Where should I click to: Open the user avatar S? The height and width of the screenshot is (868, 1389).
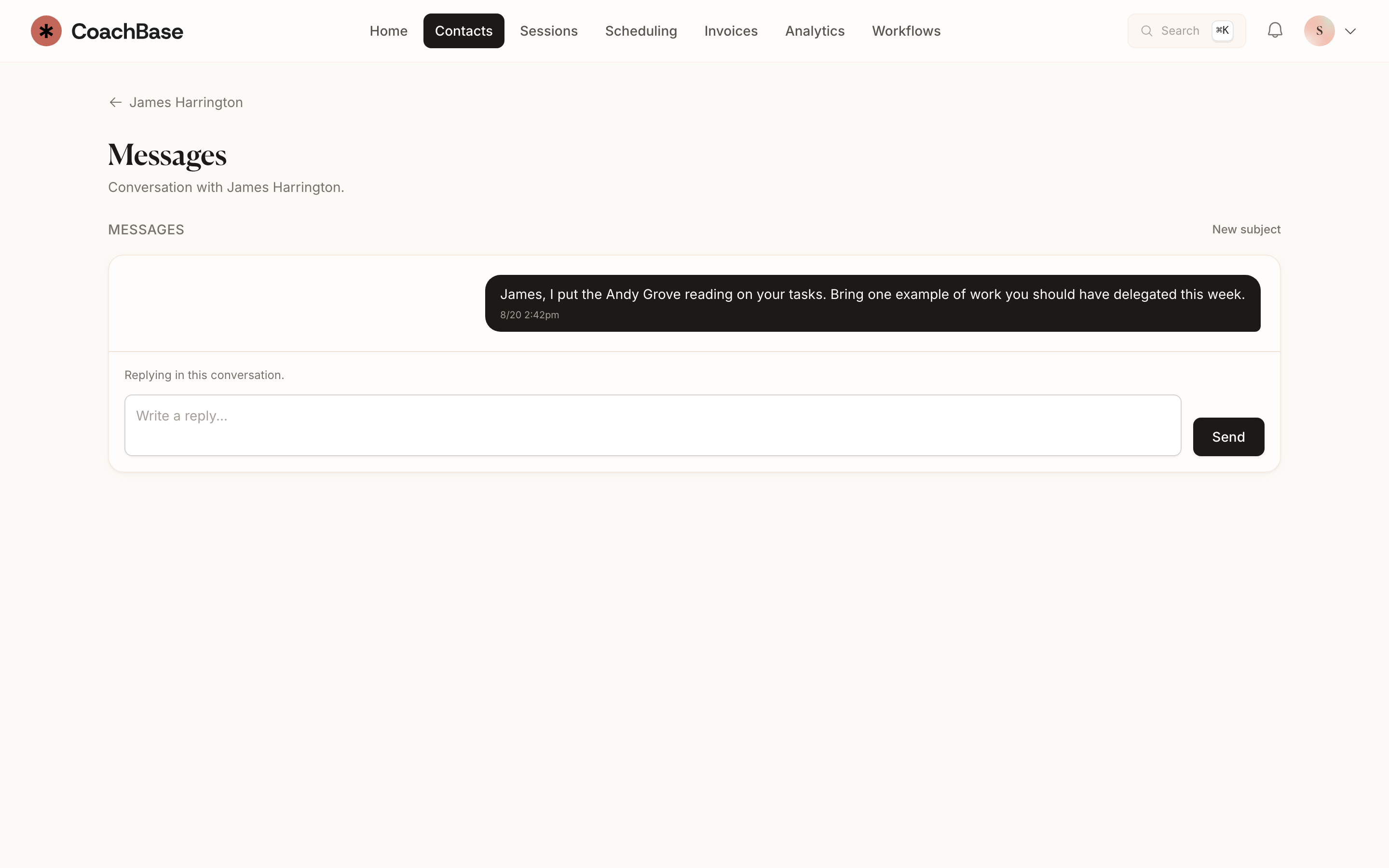coord(1319,31)
